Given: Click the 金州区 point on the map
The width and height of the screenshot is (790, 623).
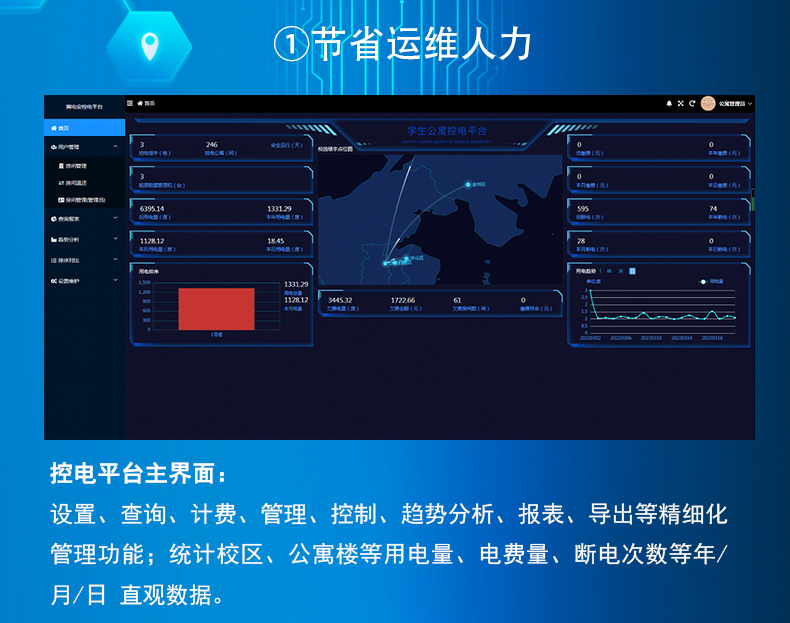Looking at the screenshot, I should pos(468,185).
